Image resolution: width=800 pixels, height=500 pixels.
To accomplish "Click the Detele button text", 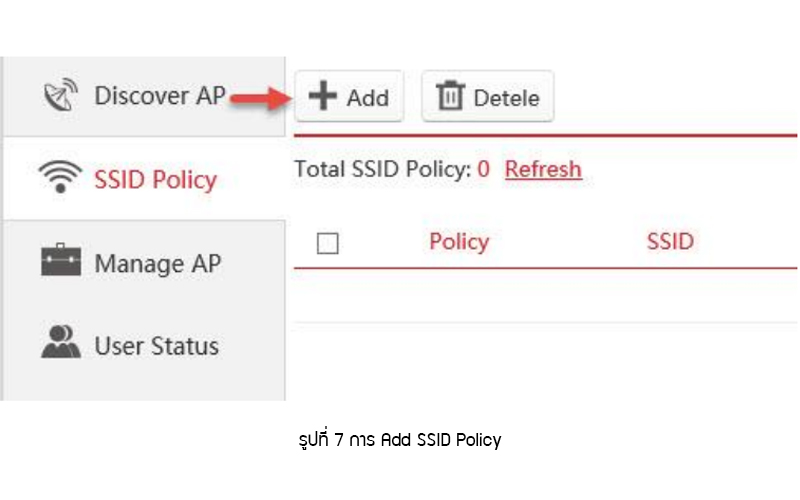I will (506, 98).
